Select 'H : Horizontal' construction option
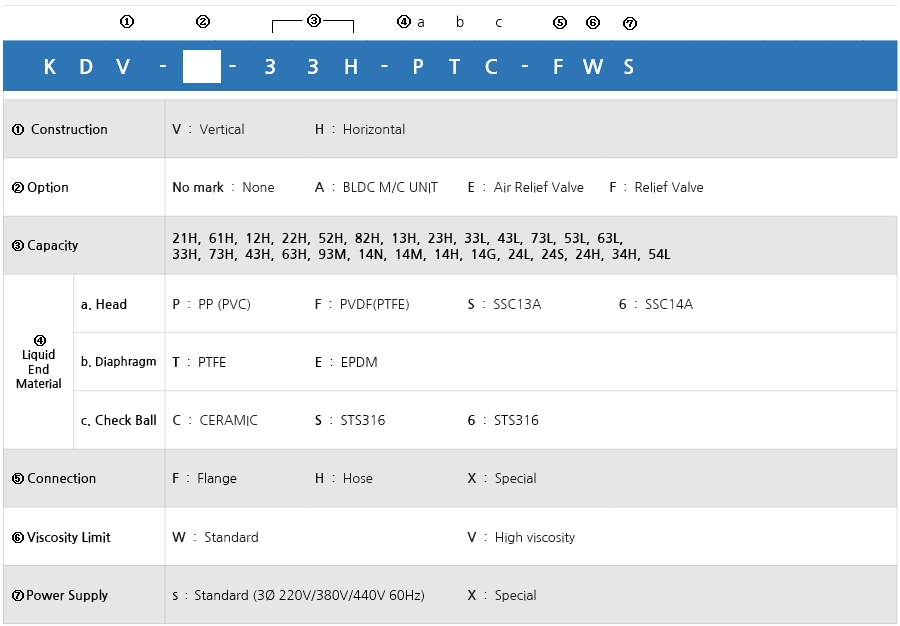 coord(360,129)
